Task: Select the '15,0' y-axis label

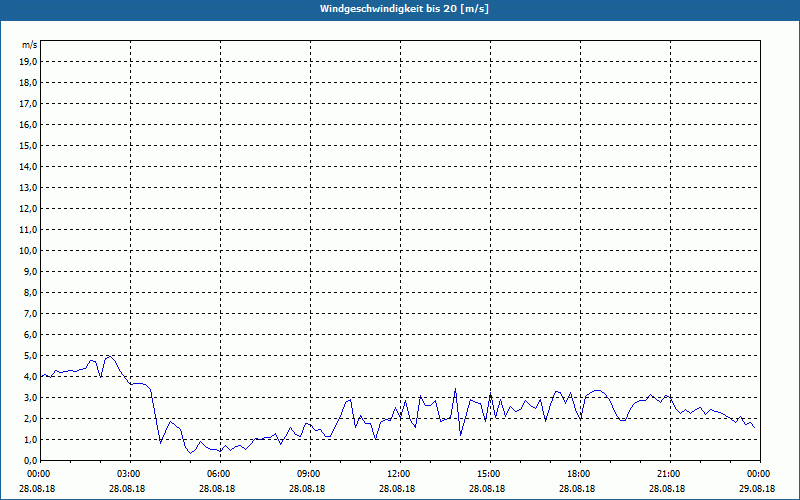Action: (30, 145)
